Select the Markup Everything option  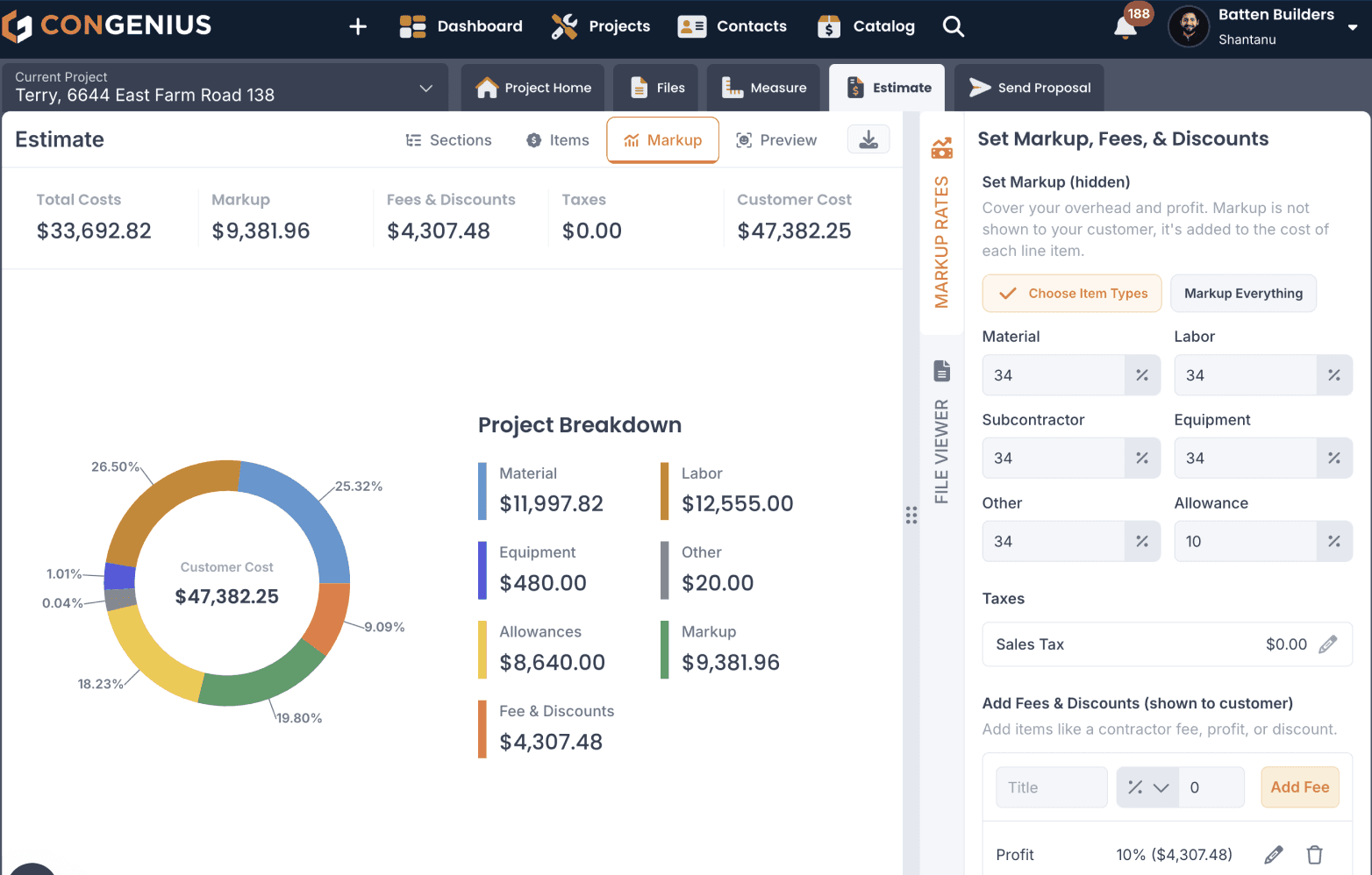point(1243,294)
